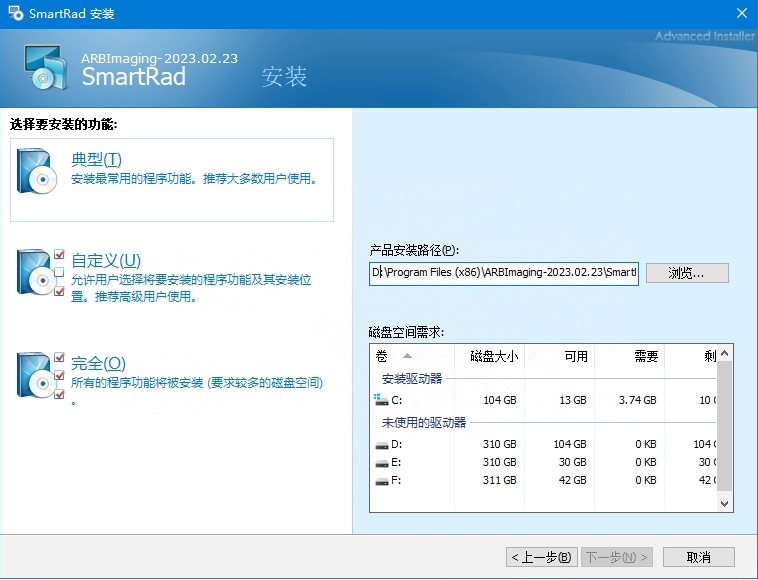Click the 下一步(N) next button
The height and width of the screenshot is (580, 758).
pos(617,557)
